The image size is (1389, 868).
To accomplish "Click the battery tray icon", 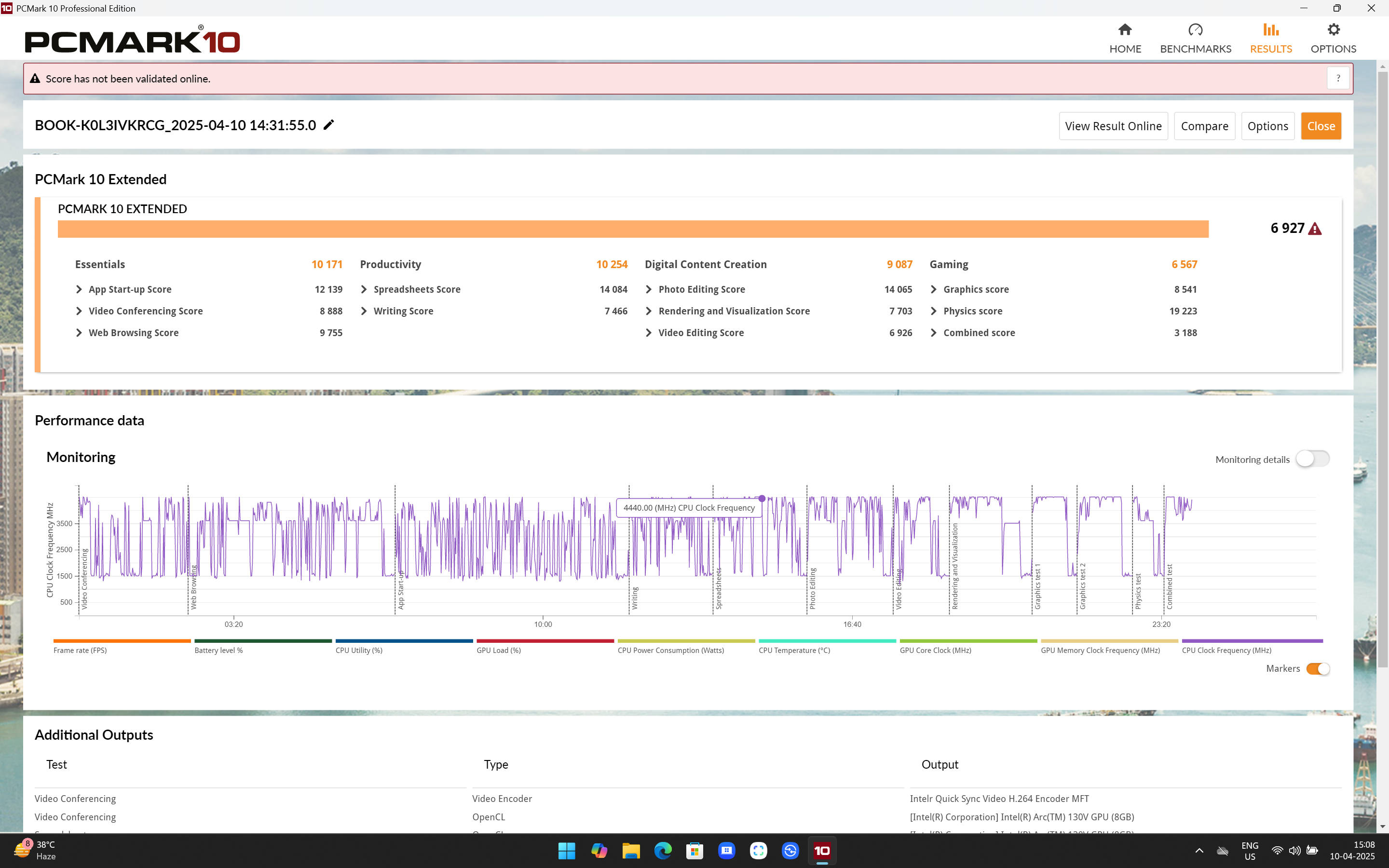I will pyautogui.click(x=1312, y=851).
